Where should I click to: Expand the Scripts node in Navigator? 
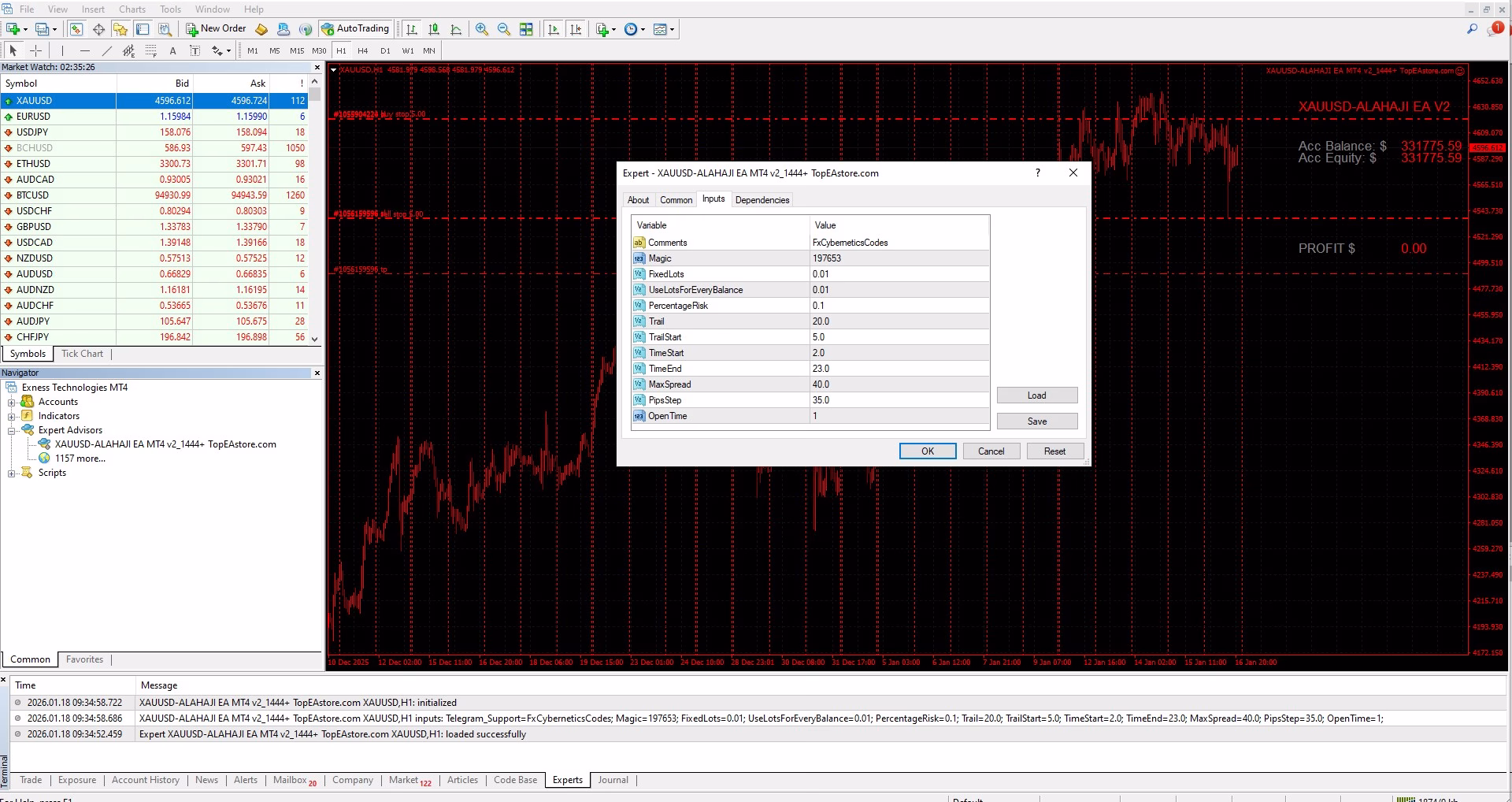point(12,473)
